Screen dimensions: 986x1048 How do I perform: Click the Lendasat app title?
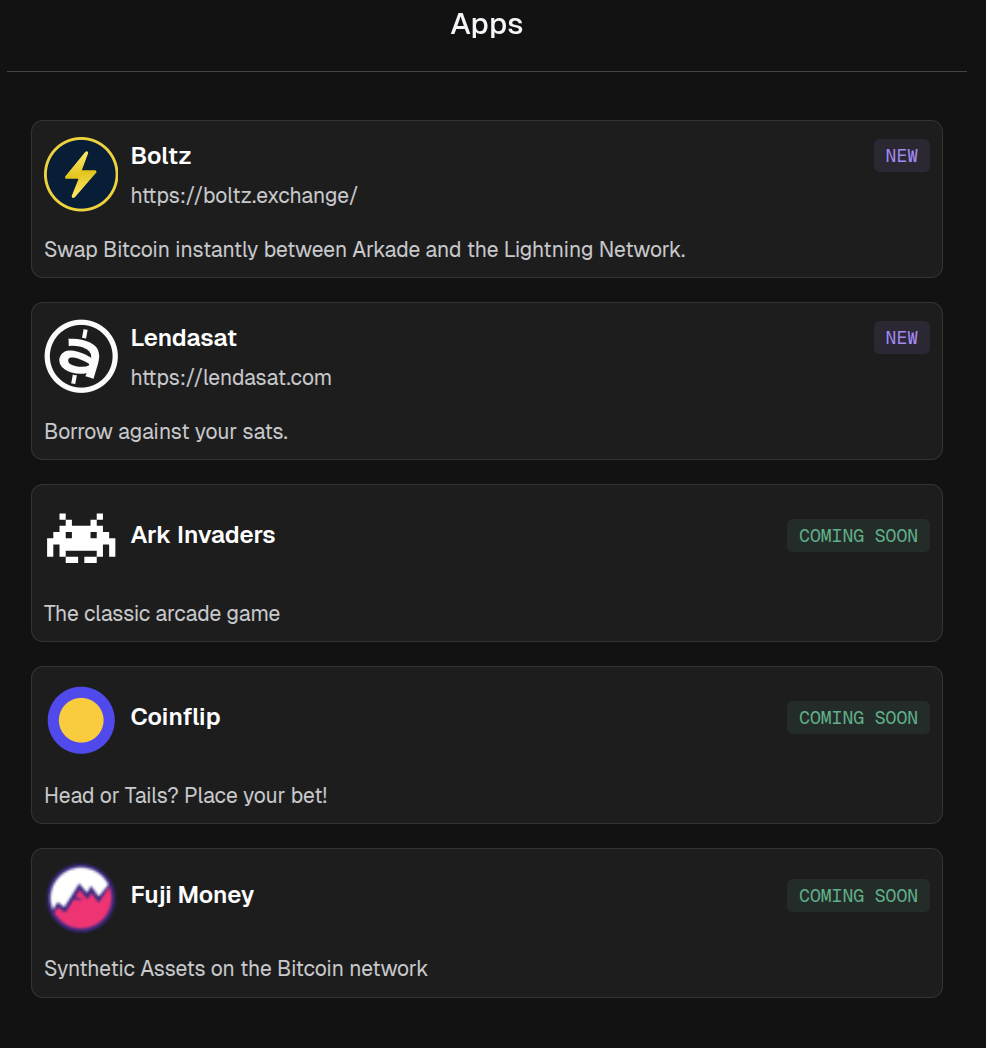pos(184,338)
